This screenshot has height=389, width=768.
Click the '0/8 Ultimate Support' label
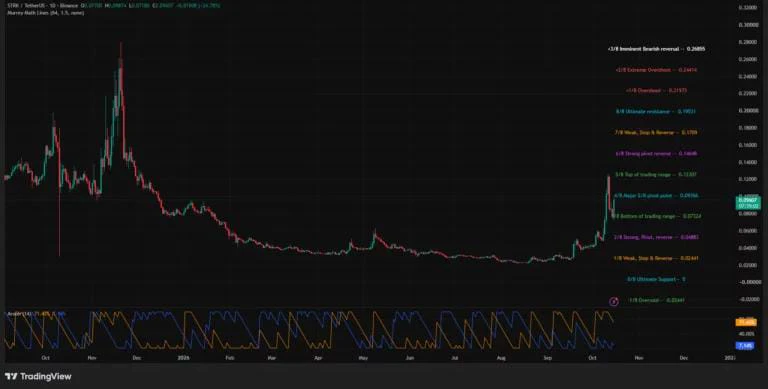pyautogui.click(x=656, y=279)
